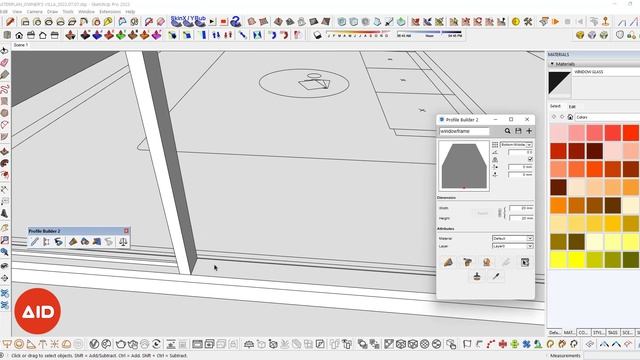This screenshot has height=360, width=640.
Task: Open the Layer dropdown in Profile Builder
Action: point(512,246)
